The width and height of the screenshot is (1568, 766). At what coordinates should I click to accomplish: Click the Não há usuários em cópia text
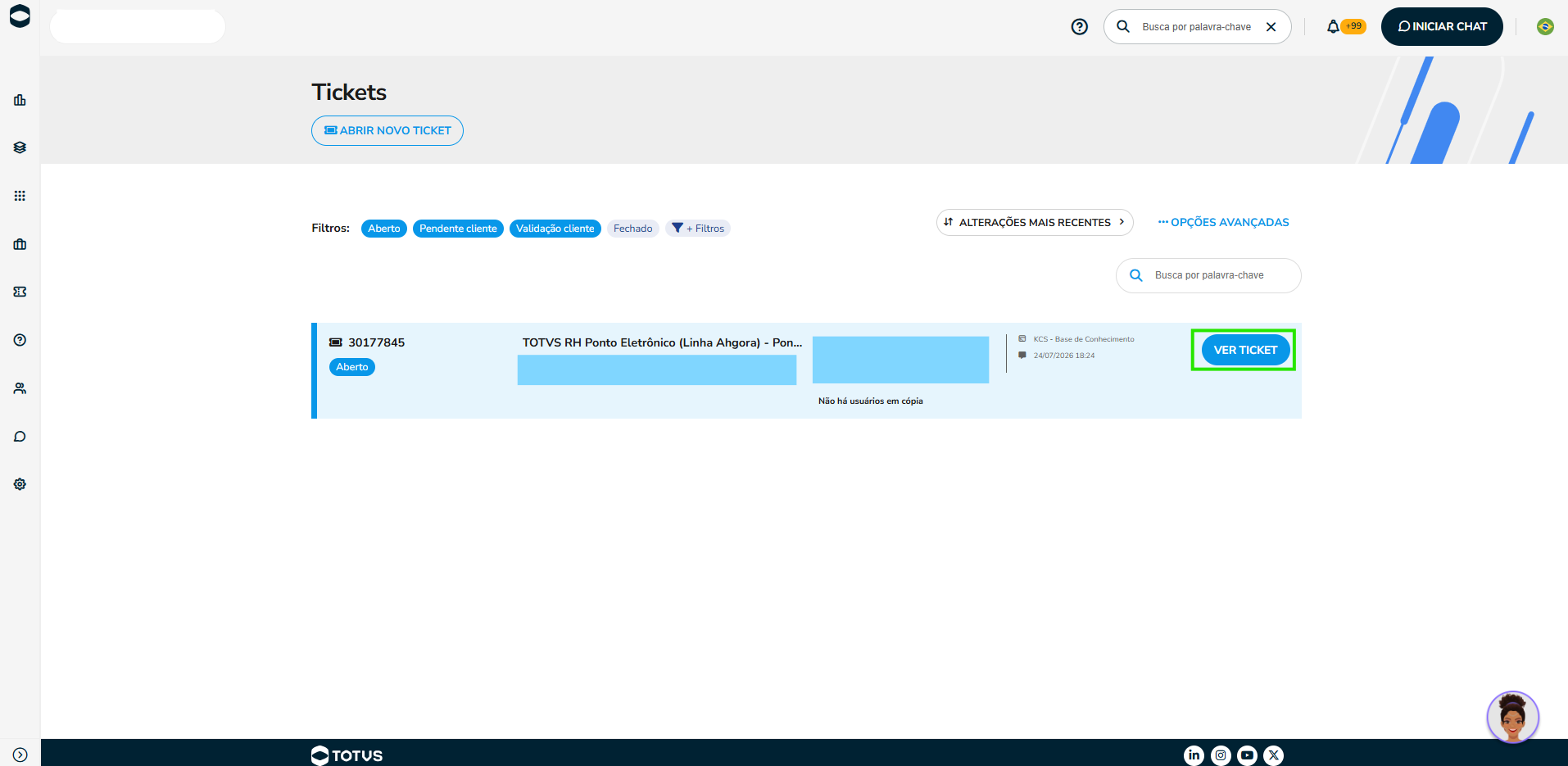[871, 401]
